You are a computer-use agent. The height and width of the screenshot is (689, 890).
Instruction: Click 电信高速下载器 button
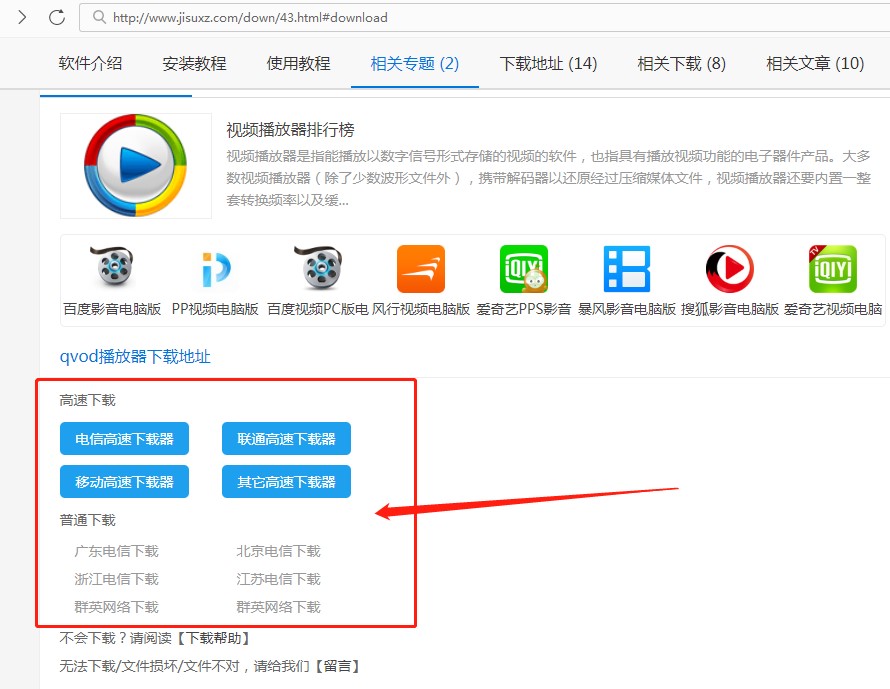click(x=124, y=439)
